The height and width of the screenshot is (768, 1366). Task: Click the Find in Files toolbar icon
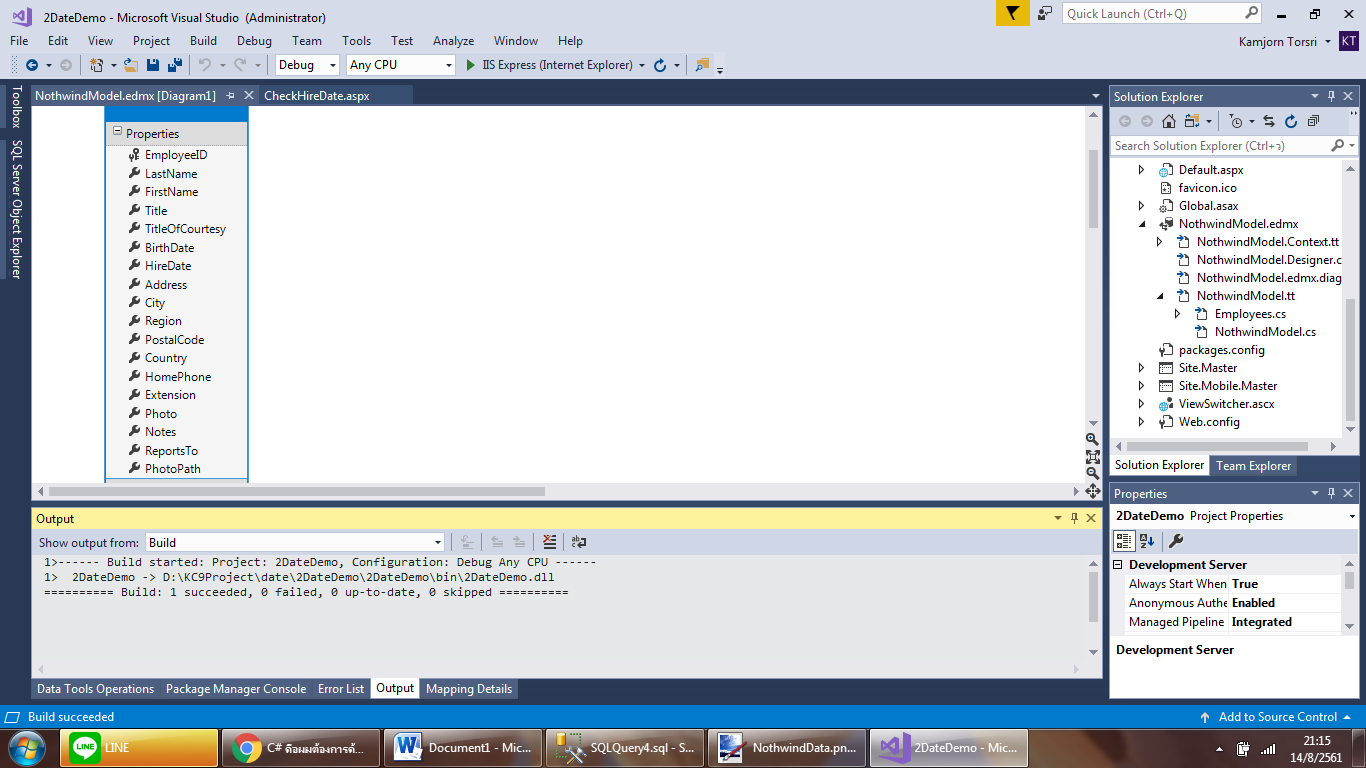click(702, 65)
